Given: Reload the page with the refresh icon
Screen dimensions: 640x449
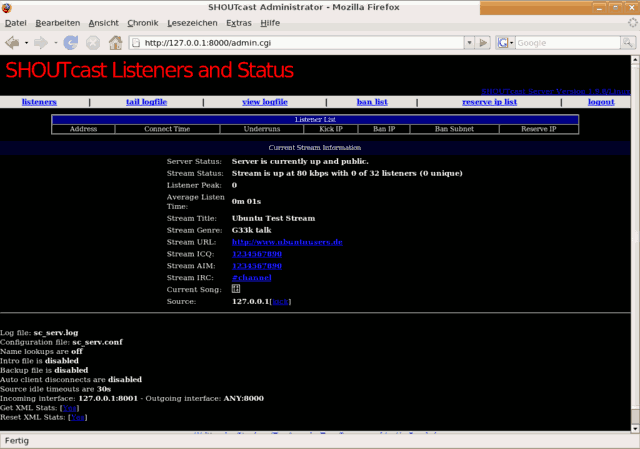Looking at the screenshot, I should 71,42.
